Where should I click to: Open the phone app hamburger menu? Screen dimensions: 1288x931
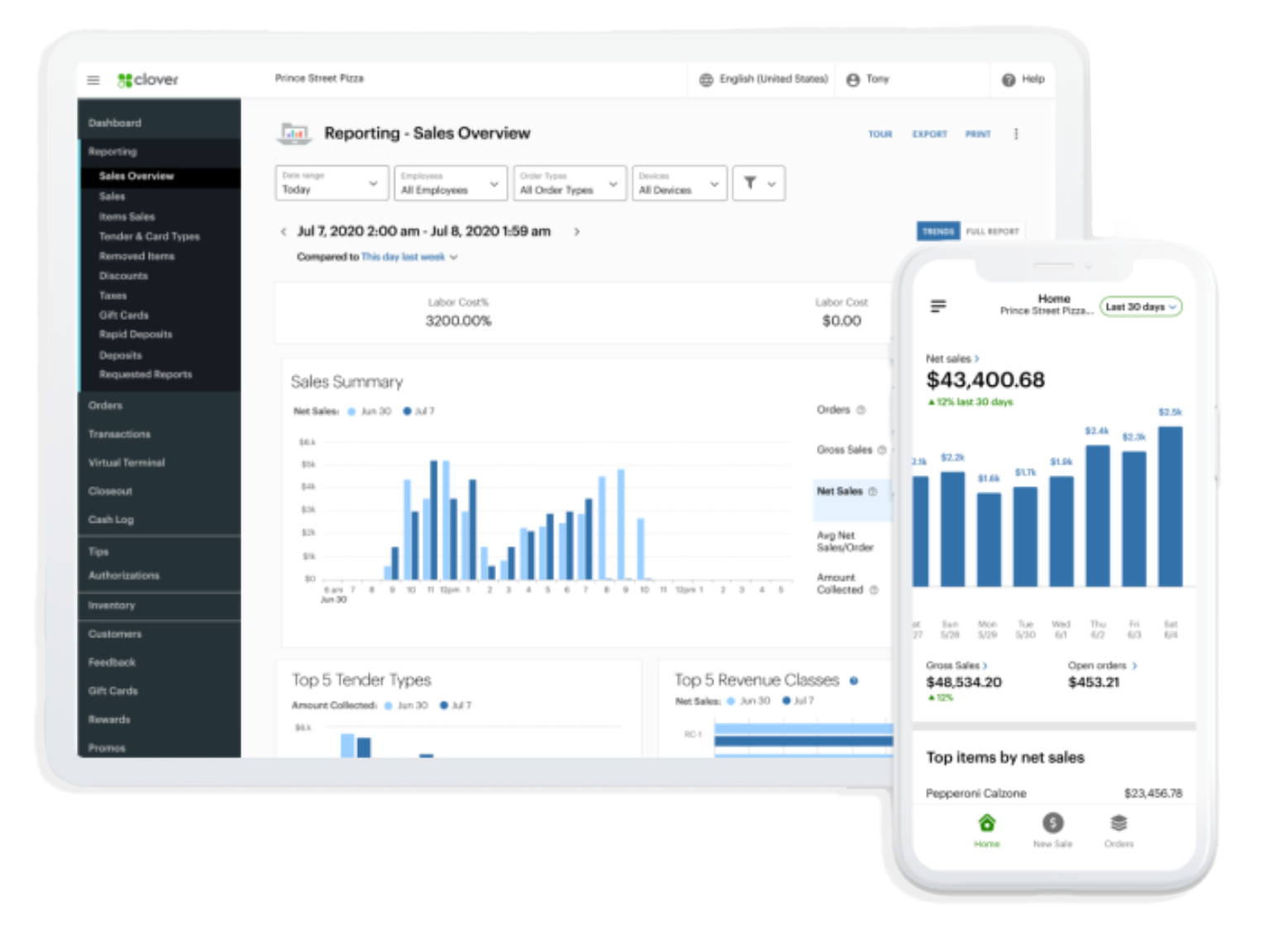[938, 307]
